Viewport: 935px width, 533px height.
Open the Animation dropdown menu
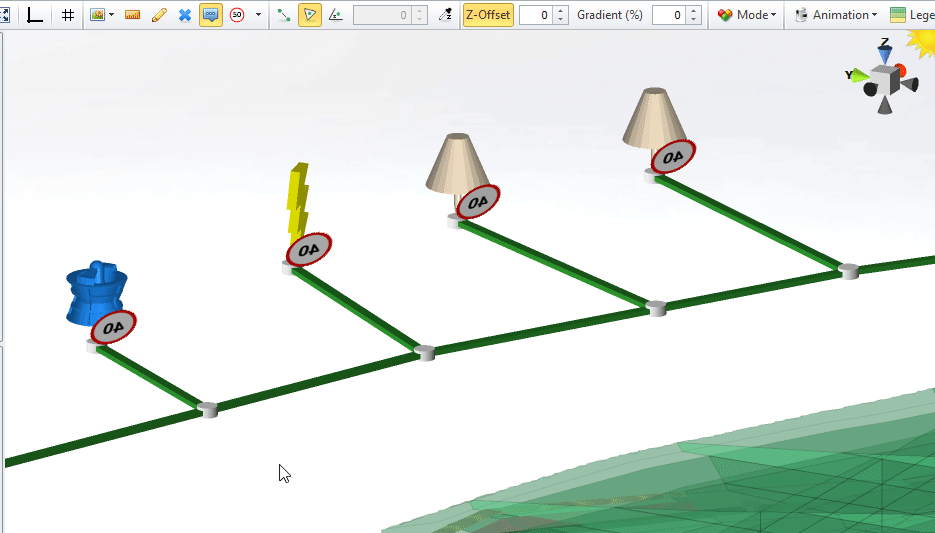coord(836,15)
